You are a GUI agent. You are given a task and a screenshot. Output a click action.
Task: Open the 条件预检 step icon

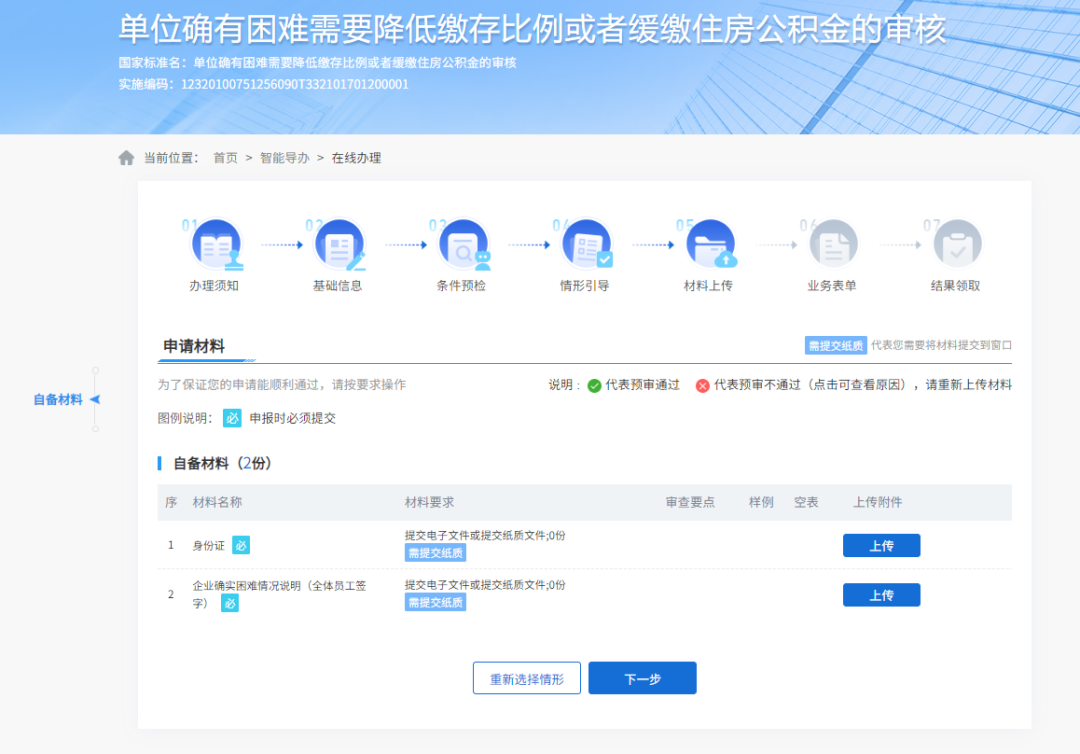(x=463, y=245)
